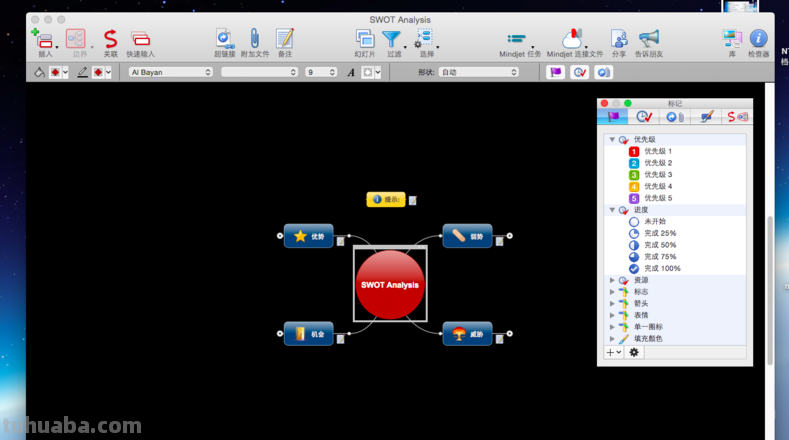Click the 关联 relationship tool icon

pyautogui.click(x=110, y=39)
